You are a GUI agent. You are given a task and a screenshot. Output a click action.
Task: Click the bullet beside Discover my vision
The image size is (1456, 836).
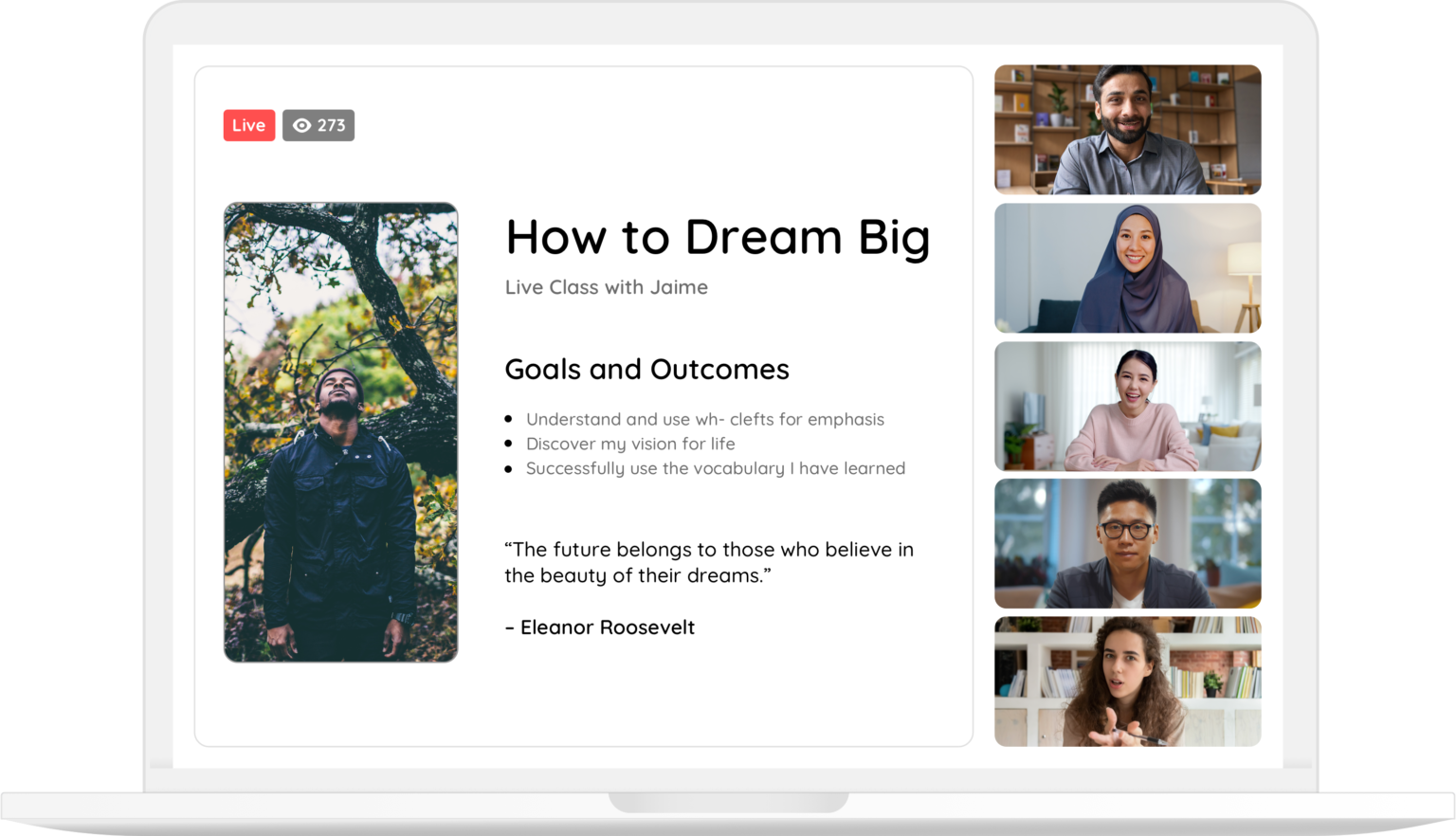pyautogui.click(x=510, y=443)
